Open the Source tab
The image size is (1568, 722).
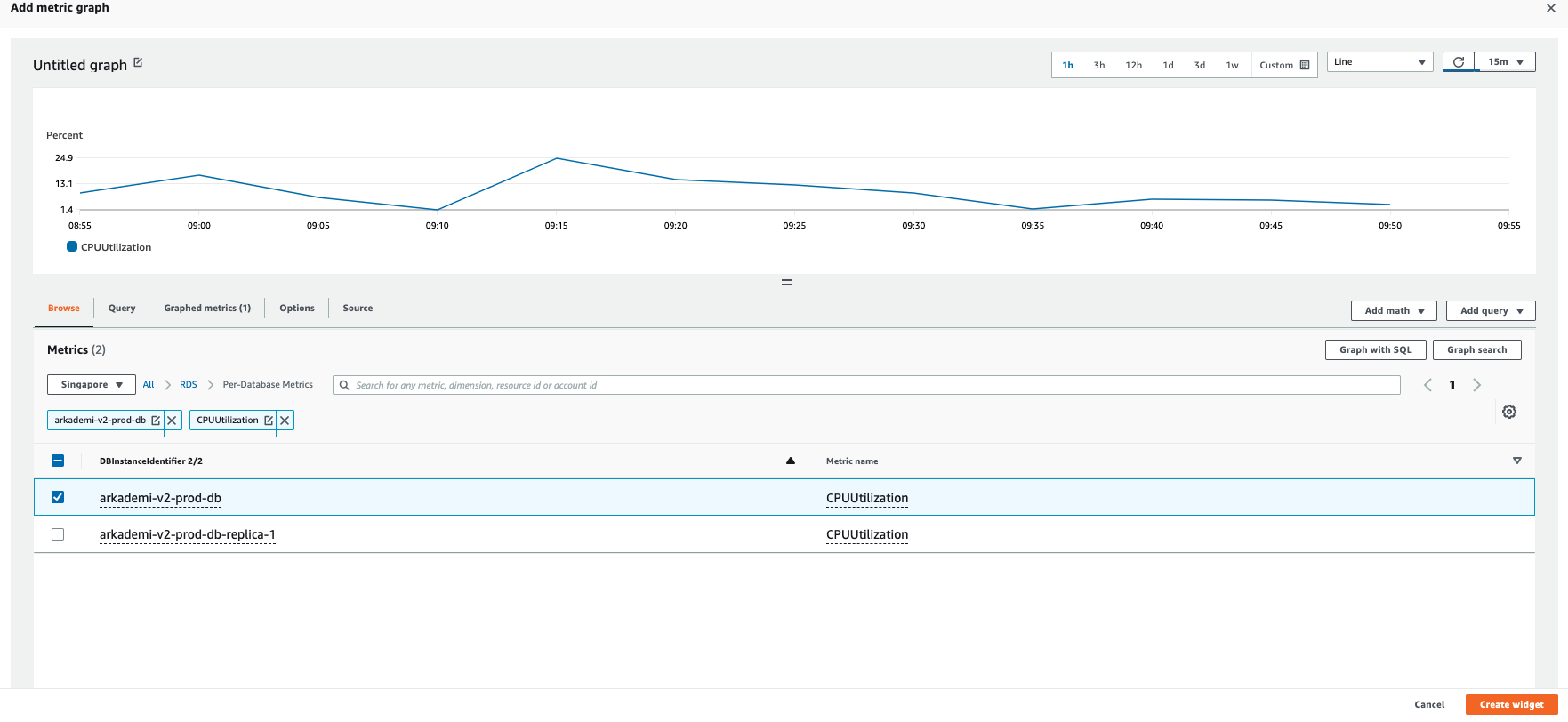[358, 309]
